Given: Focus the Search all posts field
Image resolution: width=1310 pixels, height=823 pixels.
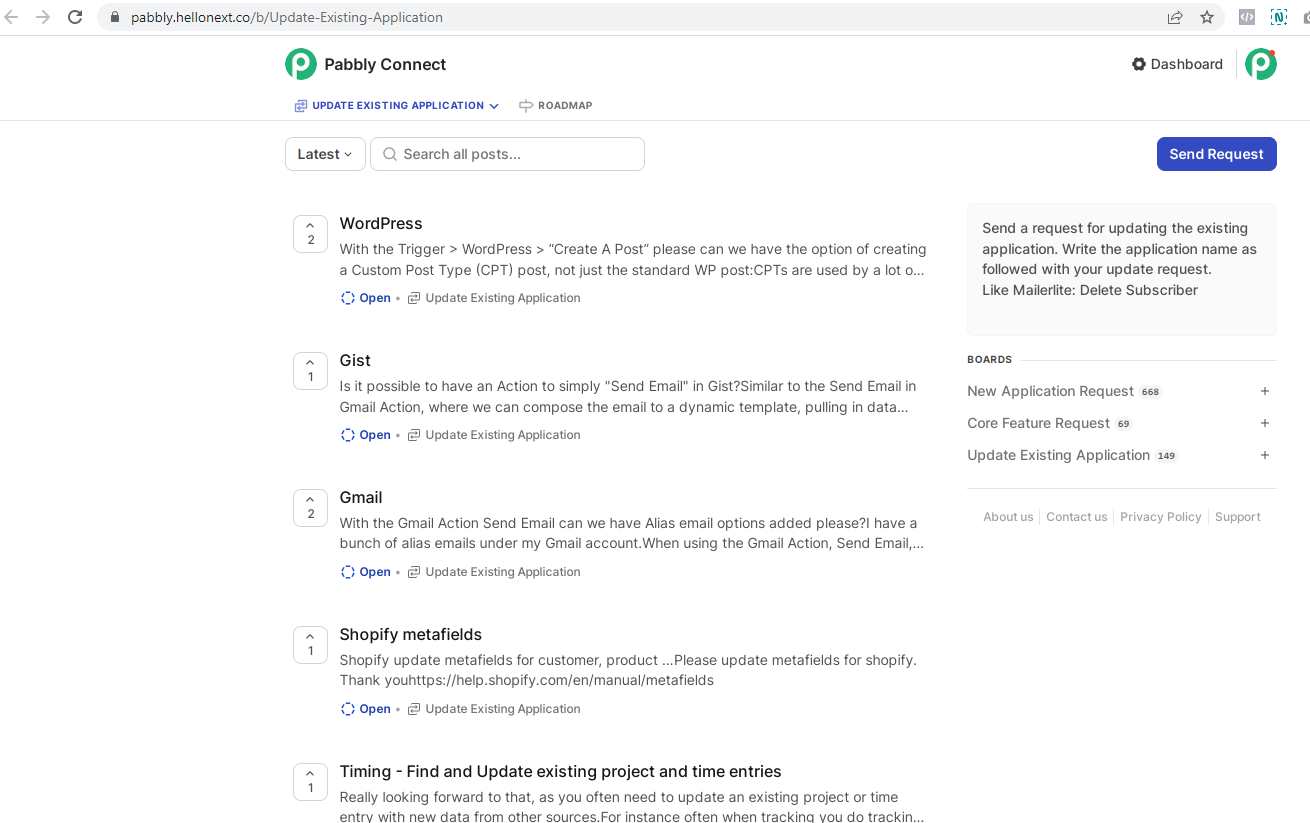Looking at the screenshot, I should coord(507,154).
